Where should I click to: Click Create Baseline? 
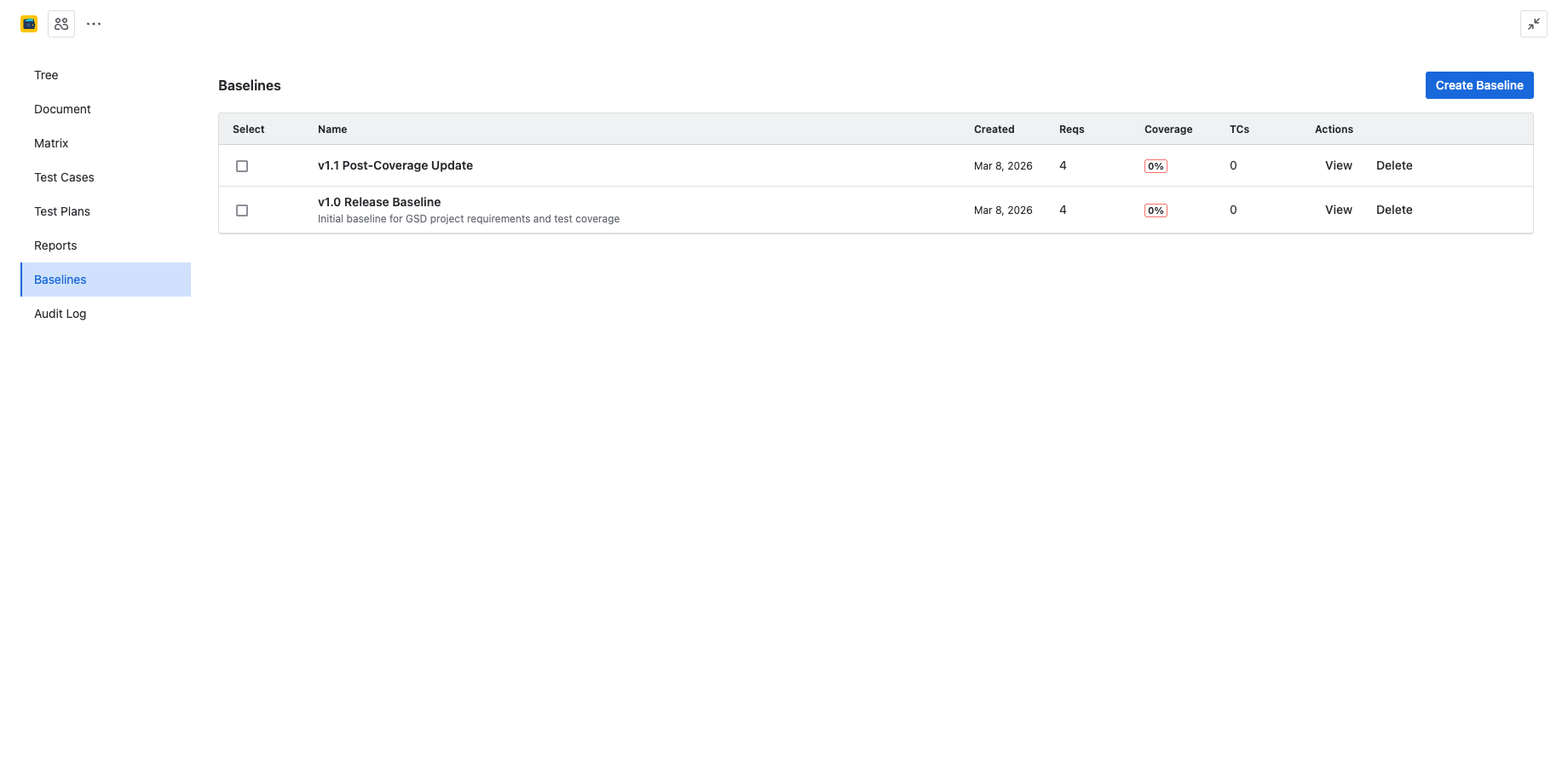click(x=1479, y=85)
